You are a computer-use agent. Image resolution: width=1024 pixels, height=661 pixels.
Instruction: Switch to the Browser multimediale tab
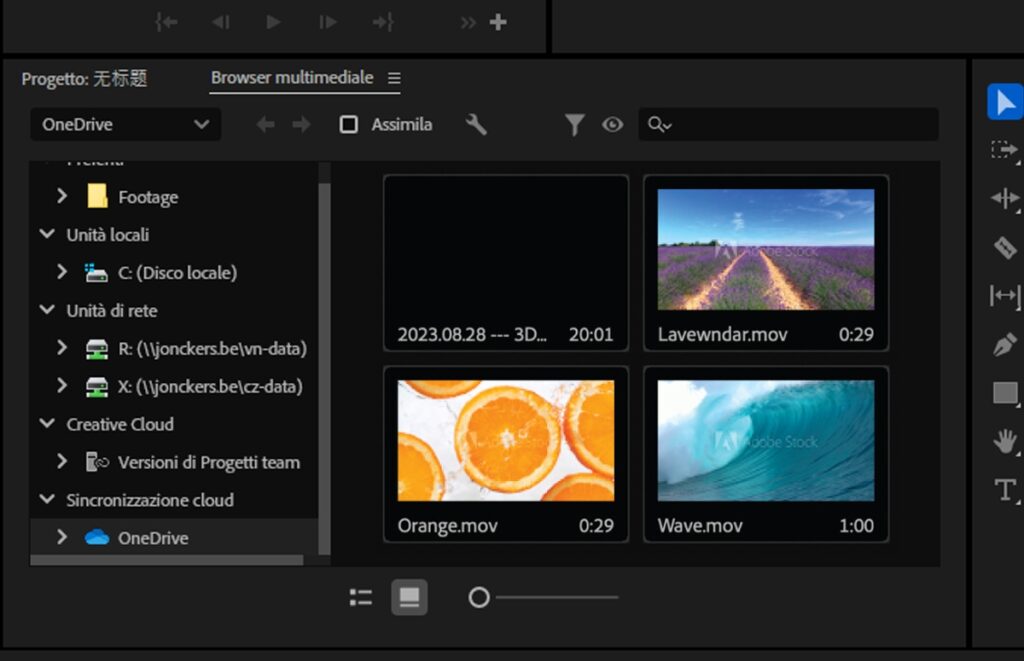pyautogui.click(x=291, y=77)
